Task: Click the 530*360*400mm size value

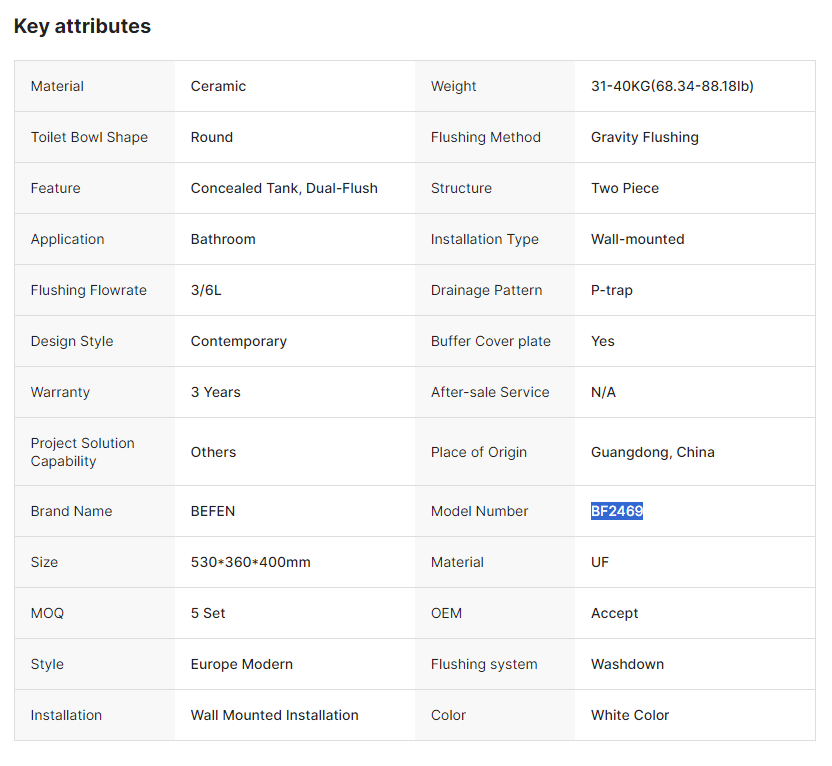Action: pyautogui.click(x=250, y=562)
